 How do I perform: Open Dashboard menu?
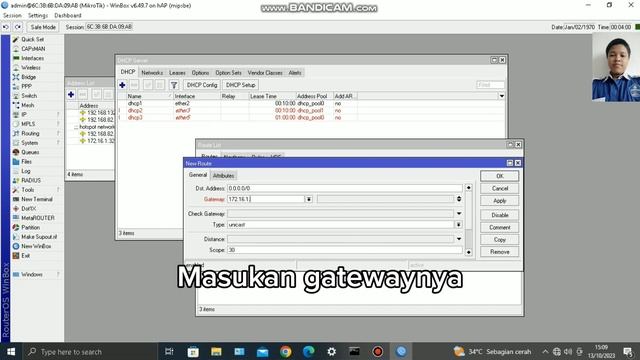(x=68, y=15)
